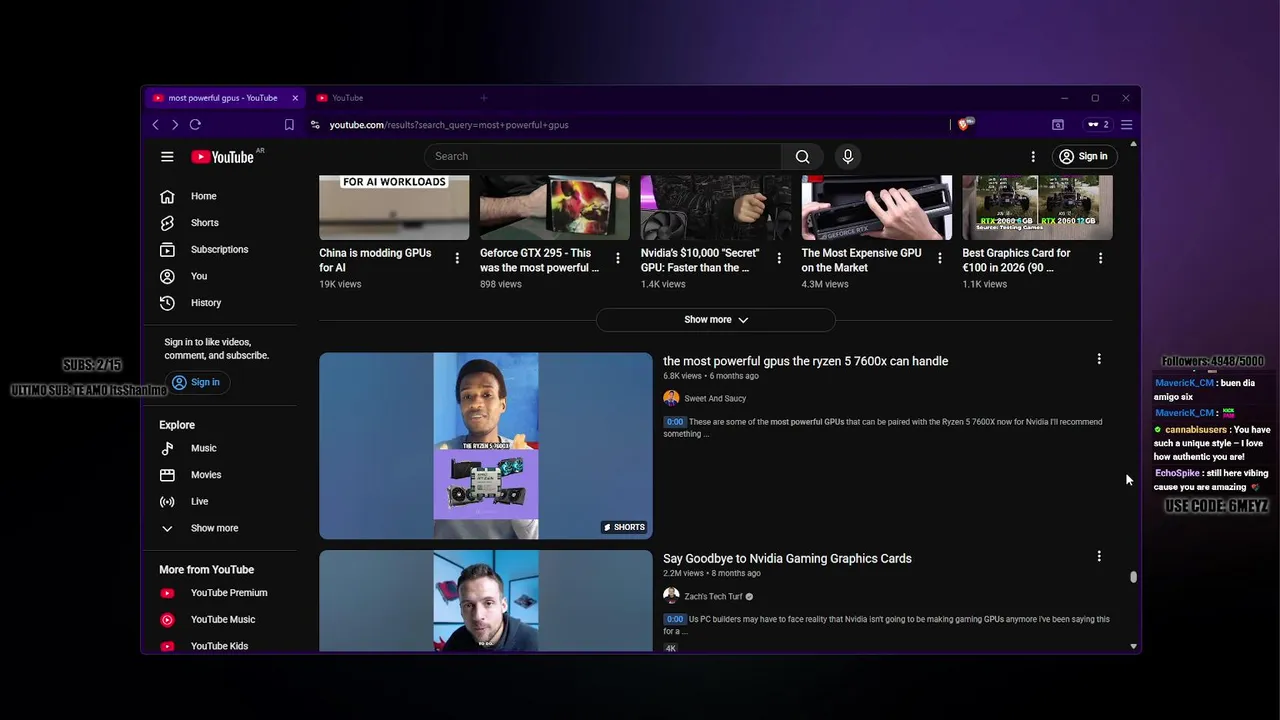Expand Show more below shorts shelf

[716, 320]
